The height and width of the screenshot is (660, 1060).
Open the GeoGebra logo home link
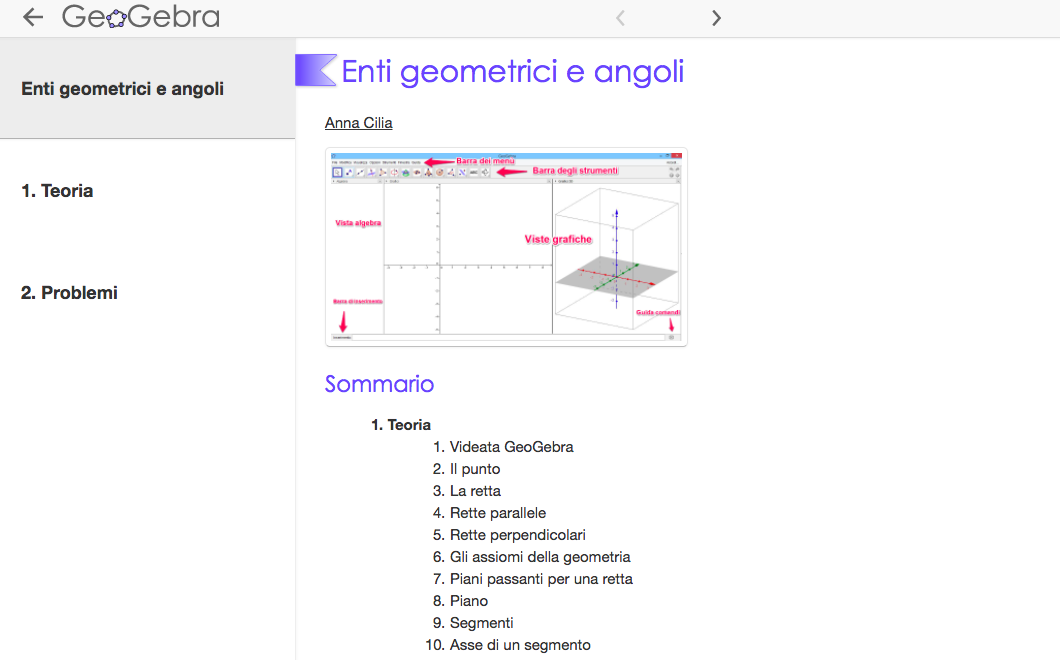tap(141, 17)
